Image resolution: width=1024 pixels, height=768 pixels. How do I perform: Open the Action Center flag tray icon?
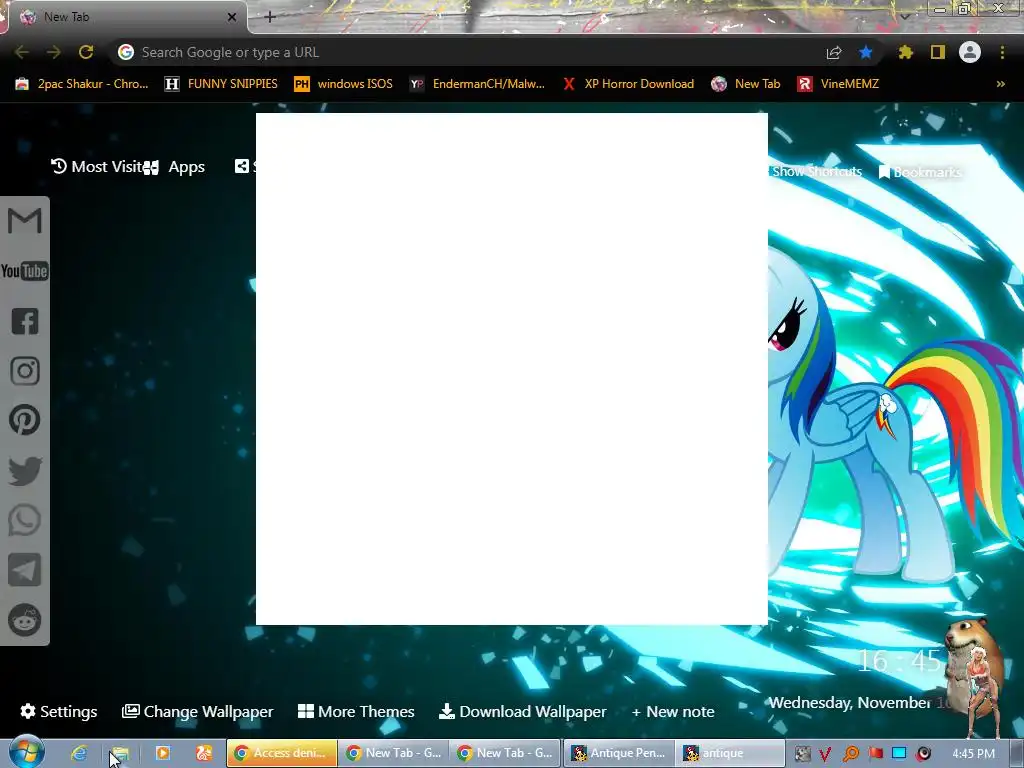875,754
